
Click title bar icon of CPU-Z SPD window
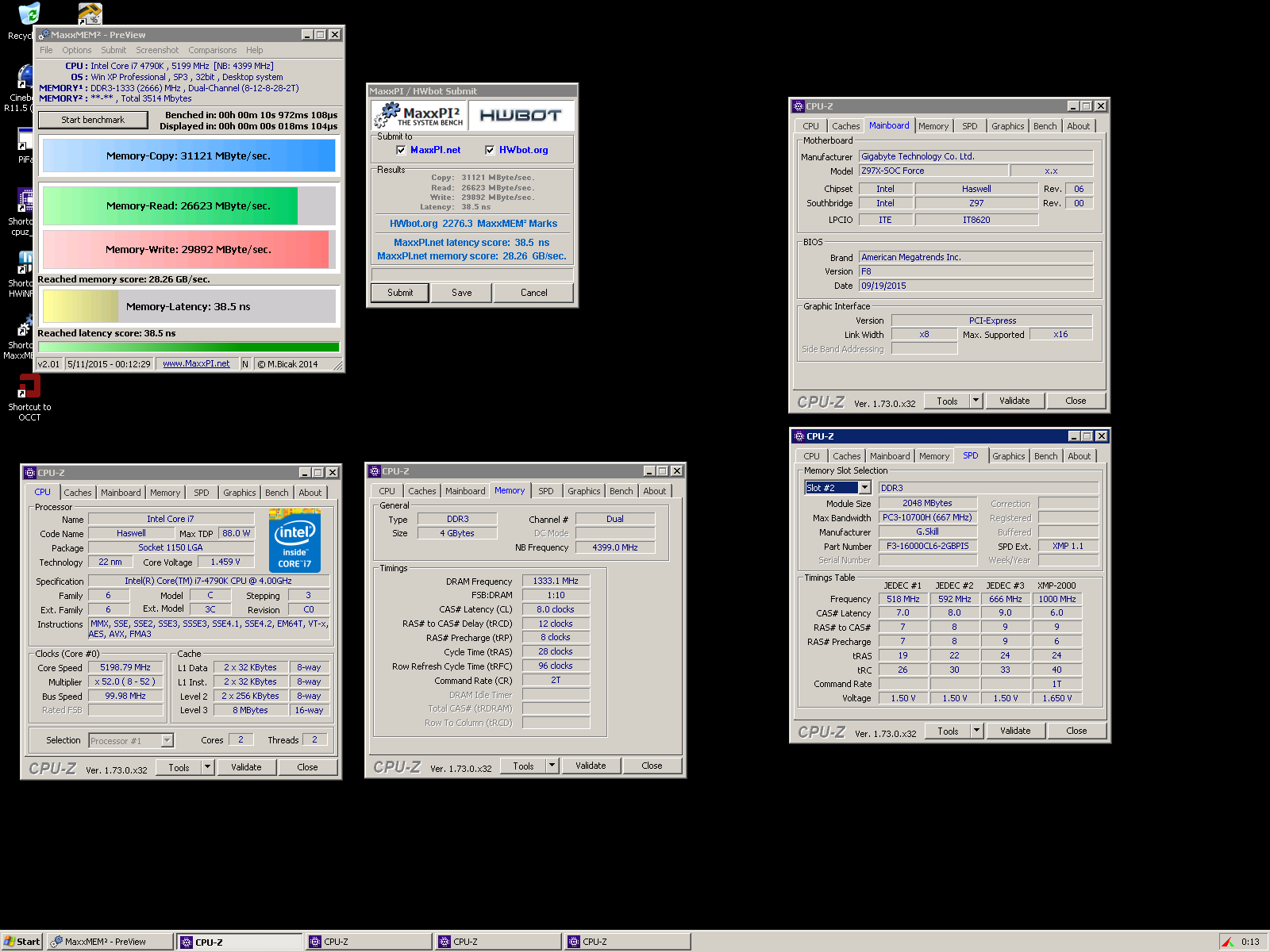coord(799,436)
